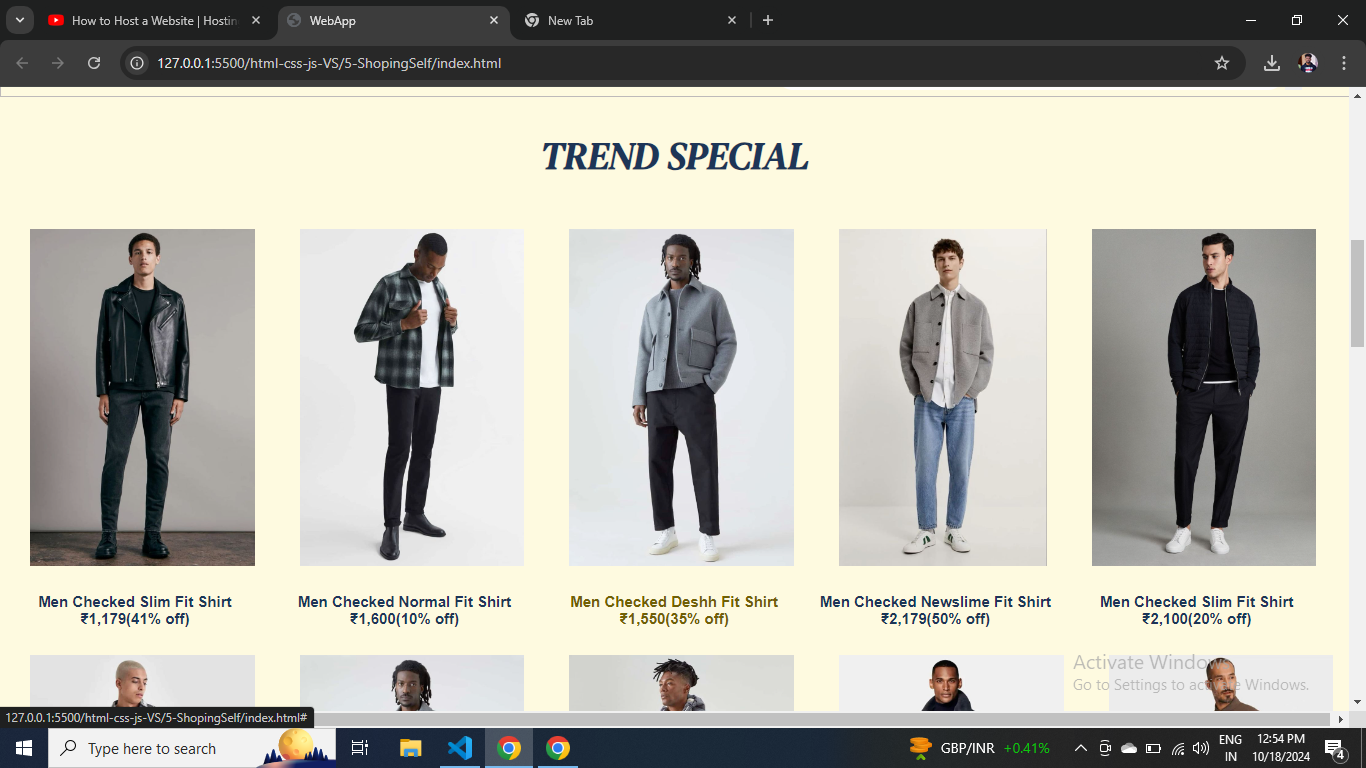Open the Chrome downloads icon

coord(1272,63)
